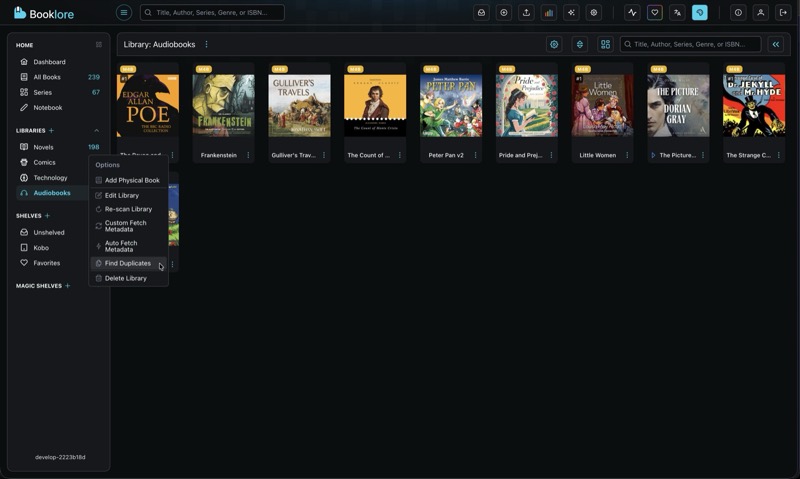Open the three-dot menu beside Library: Audiobooks
The image size is (800, 479).
click(206, 44)
